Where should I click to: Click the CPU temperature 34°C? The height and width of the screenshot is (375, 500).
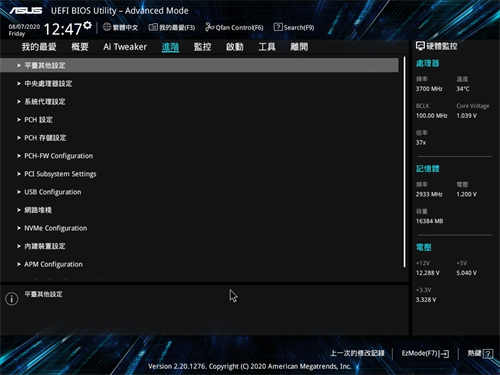tap(463, 89)
